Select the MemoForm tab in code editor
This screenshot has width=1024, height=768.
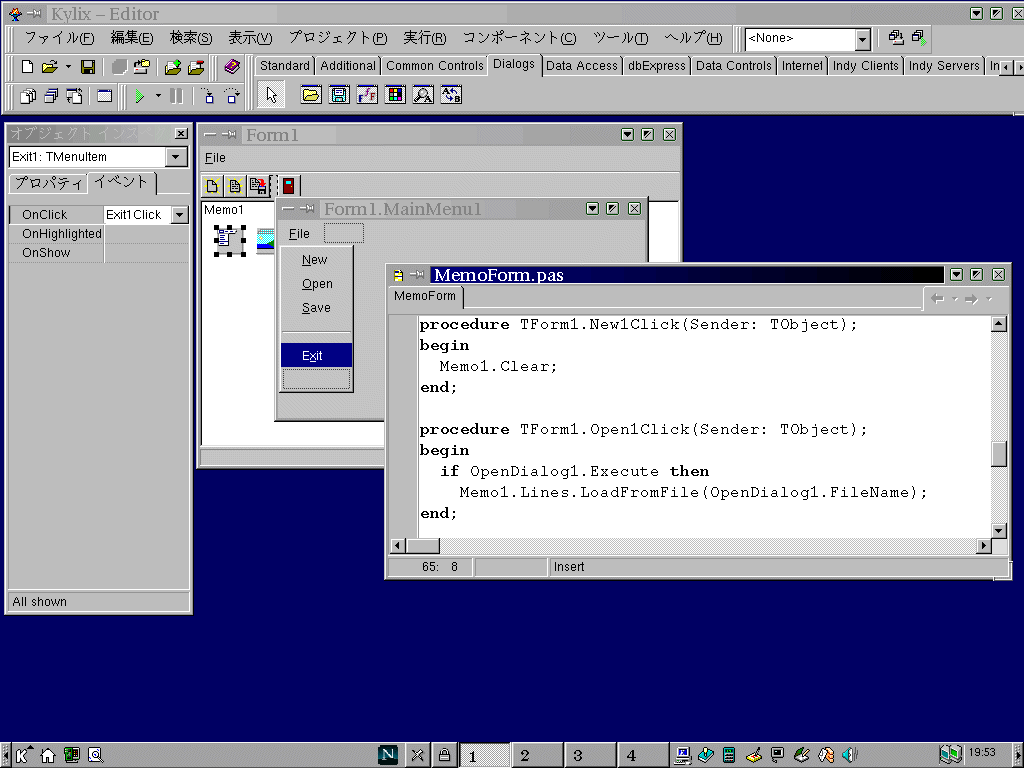425,296
